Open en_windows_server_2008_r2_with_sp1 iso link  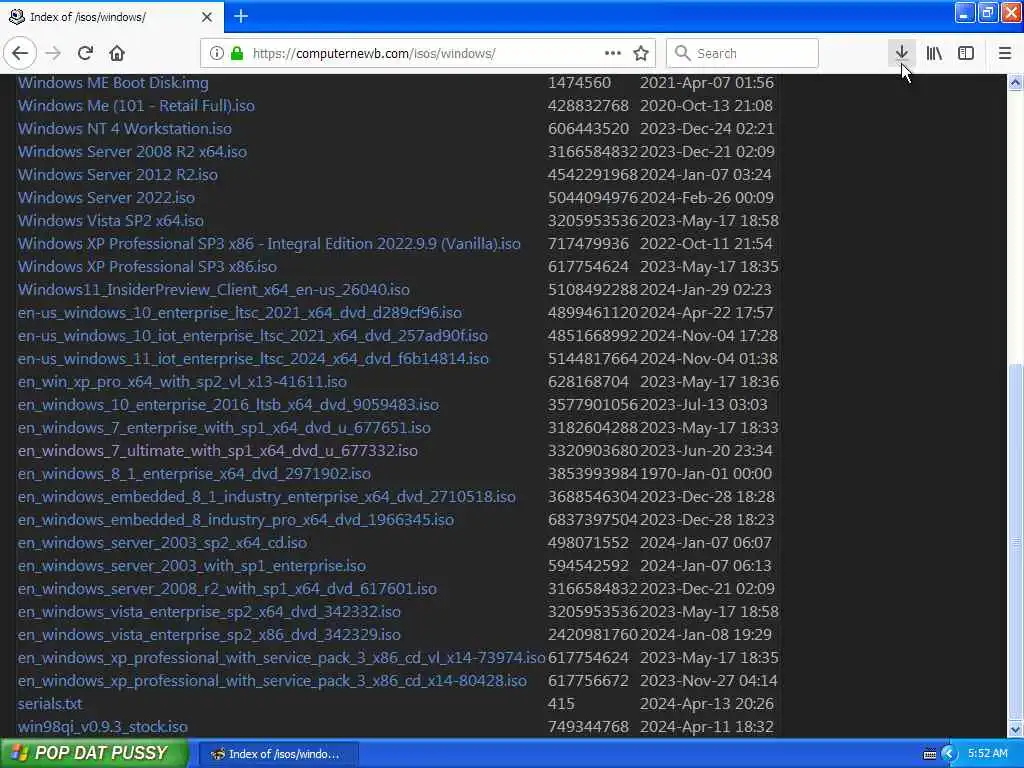point(227,589)
